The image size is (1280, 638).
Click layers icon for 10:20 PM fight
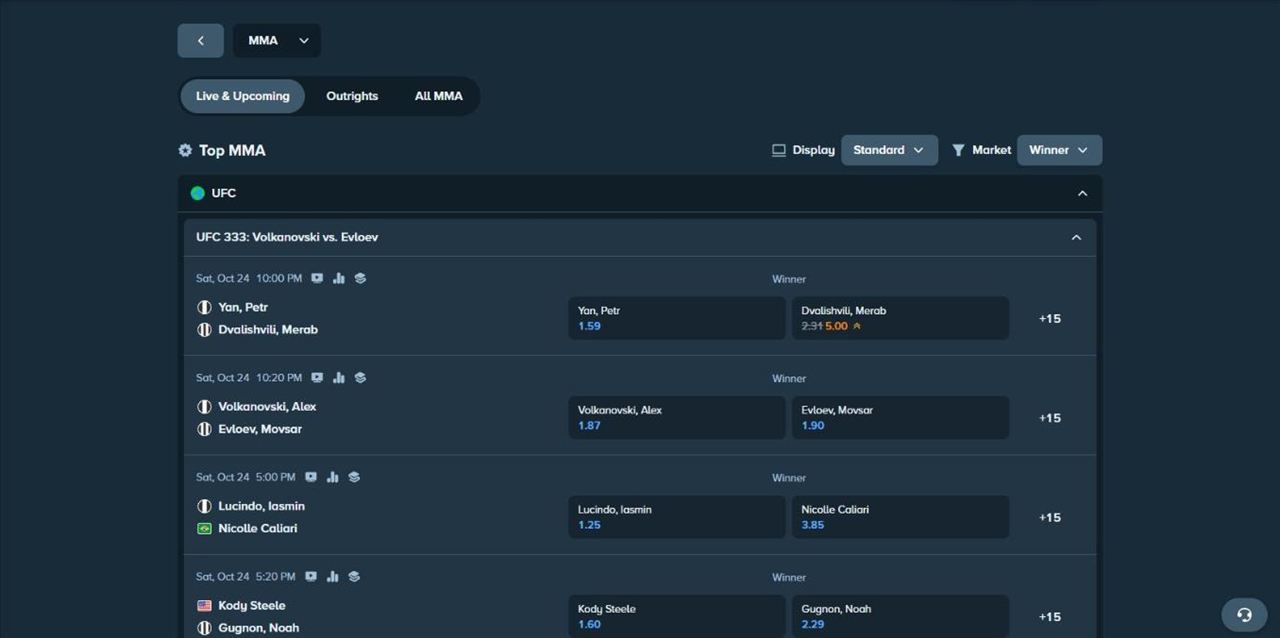click(360, 378)
